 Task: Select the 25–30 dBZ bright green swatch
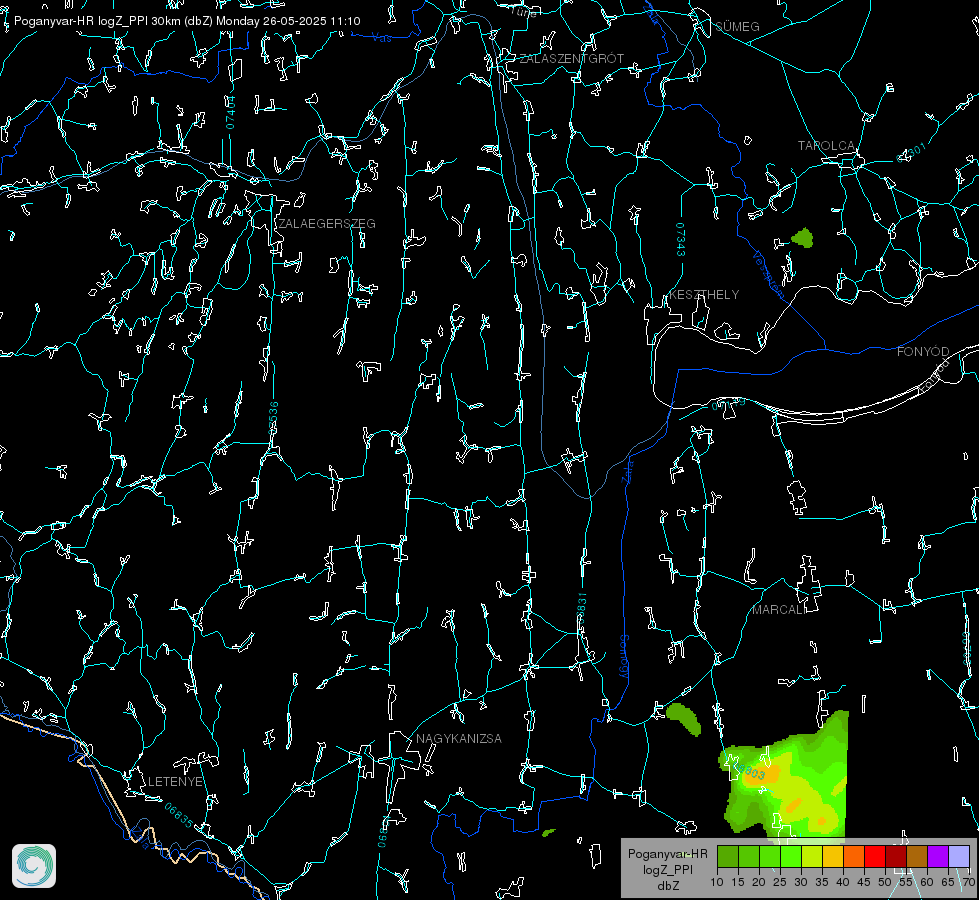tap(790, 856)
